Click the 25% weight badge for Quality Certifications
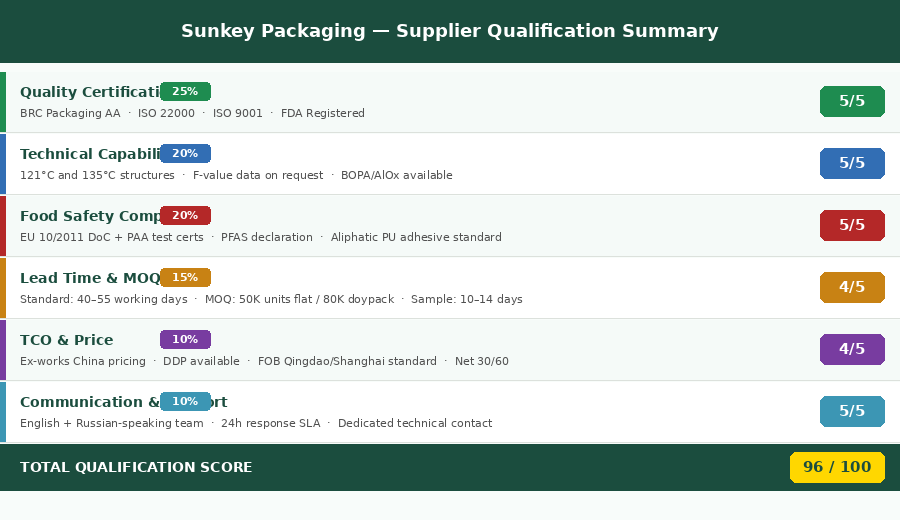 [185, 92]
